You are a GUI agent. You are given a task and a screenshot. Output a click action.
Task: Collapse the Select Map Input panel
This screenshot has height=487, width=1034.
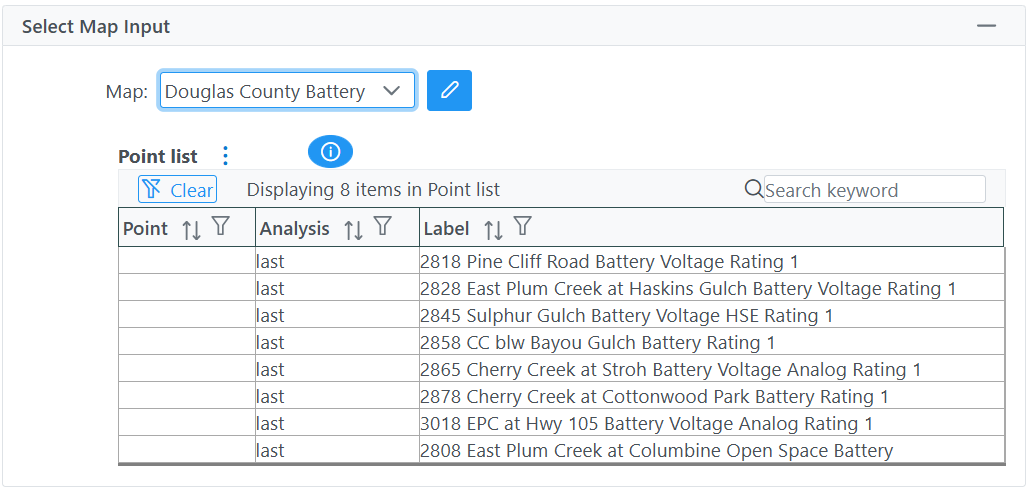(x=987, y=26)
